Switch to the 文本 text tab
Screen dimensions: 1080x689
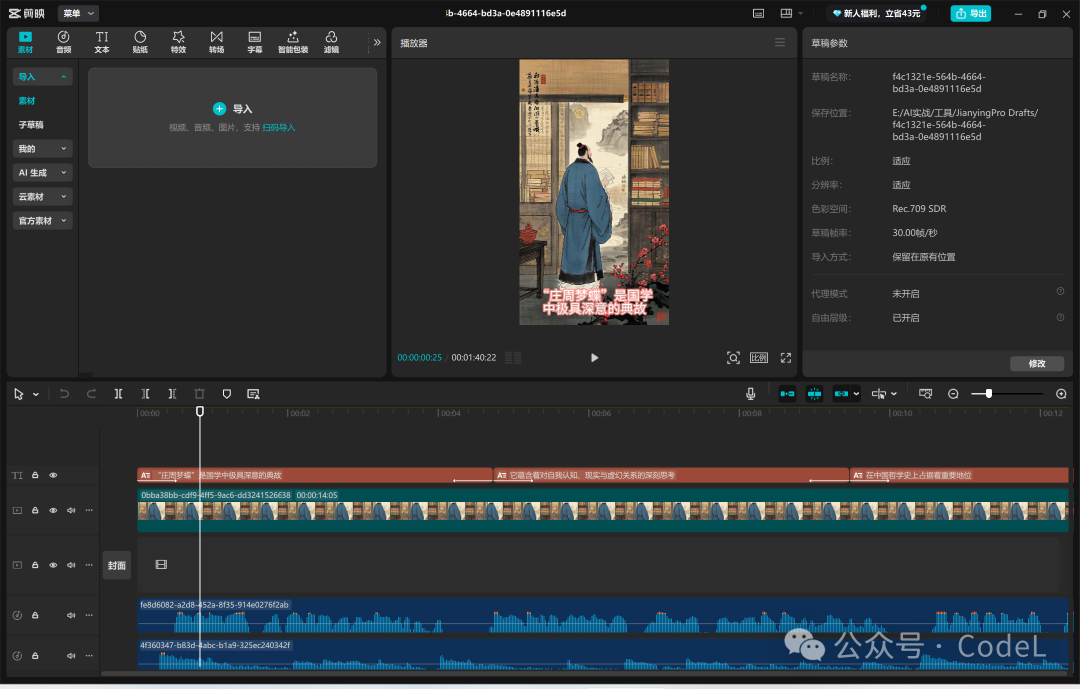point(102,42)
